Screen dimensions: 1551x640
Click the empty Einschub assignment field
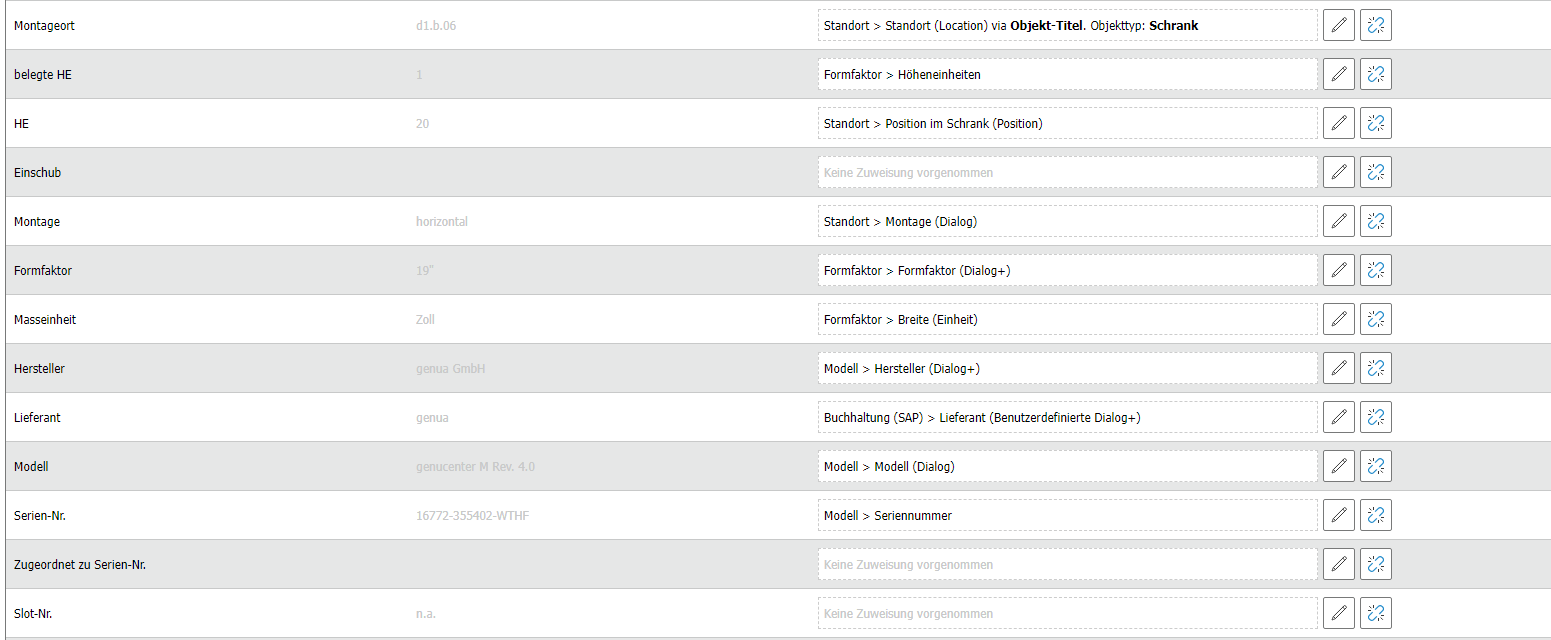[x=1067, y=172]
